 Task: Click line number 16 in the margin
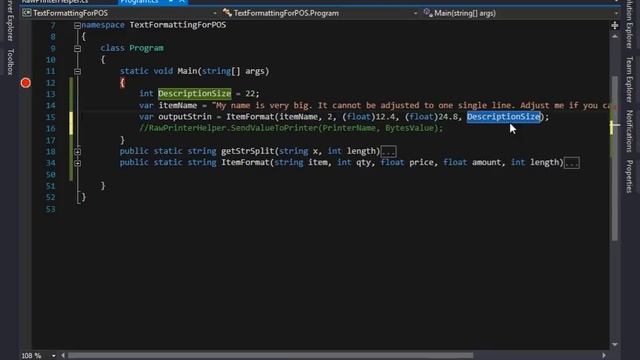(x=51, y=129)
